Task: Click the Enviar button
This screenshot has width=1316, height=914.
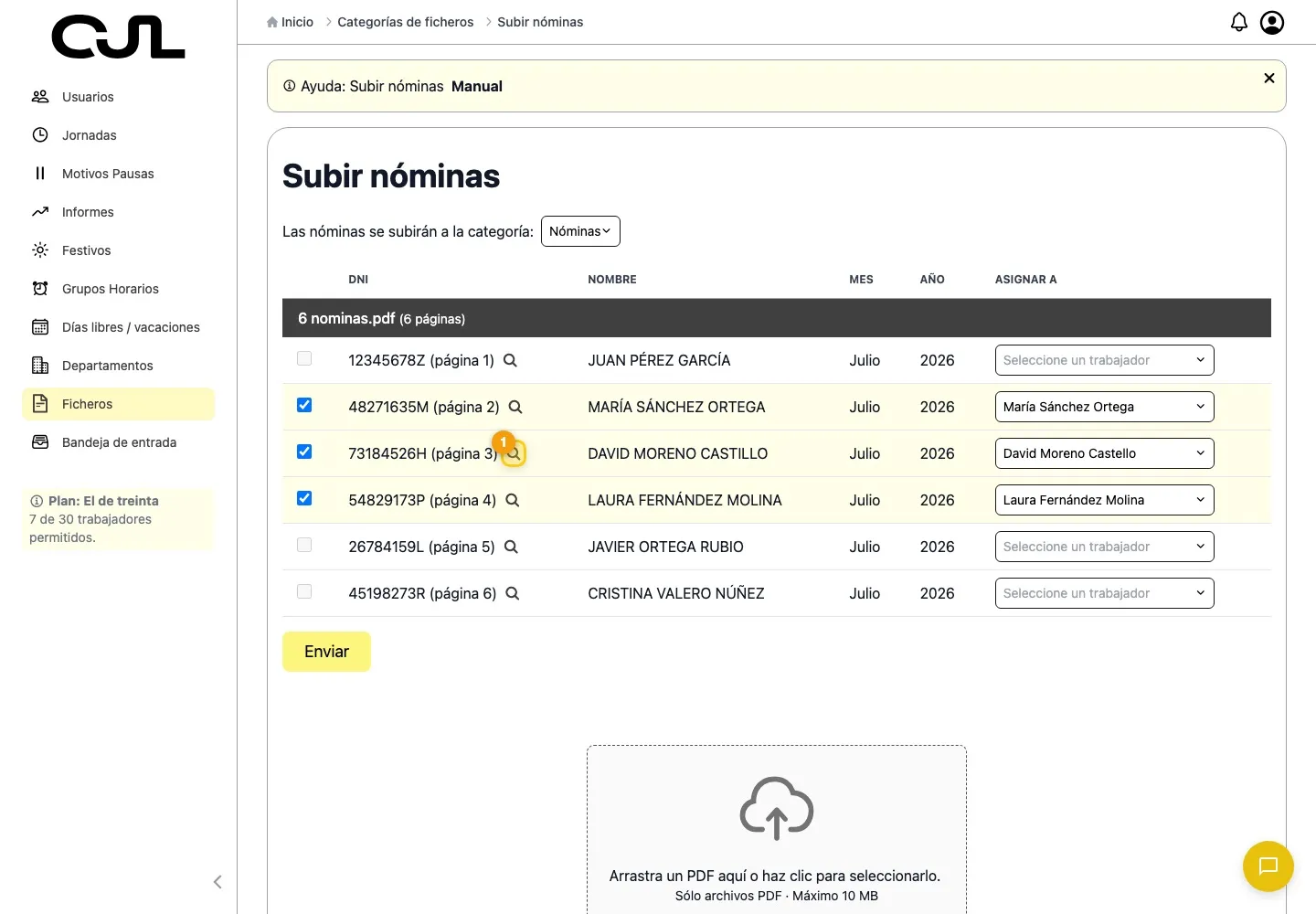Action: point(326,652)
